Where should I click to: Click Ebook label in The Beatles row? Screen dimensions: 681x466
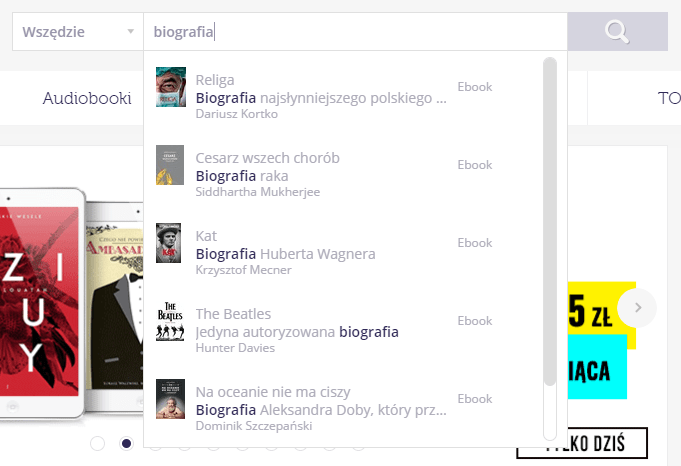coord(475,321)
